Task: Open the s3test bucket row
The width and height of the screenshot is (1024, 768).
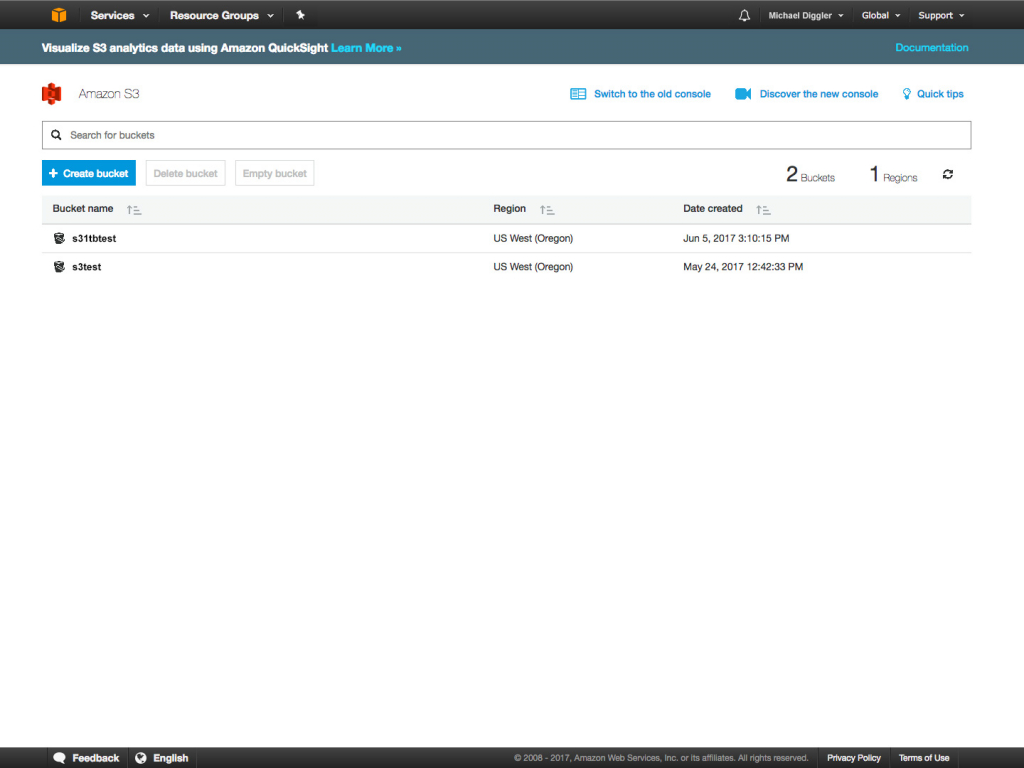Action: coord(87,267)
